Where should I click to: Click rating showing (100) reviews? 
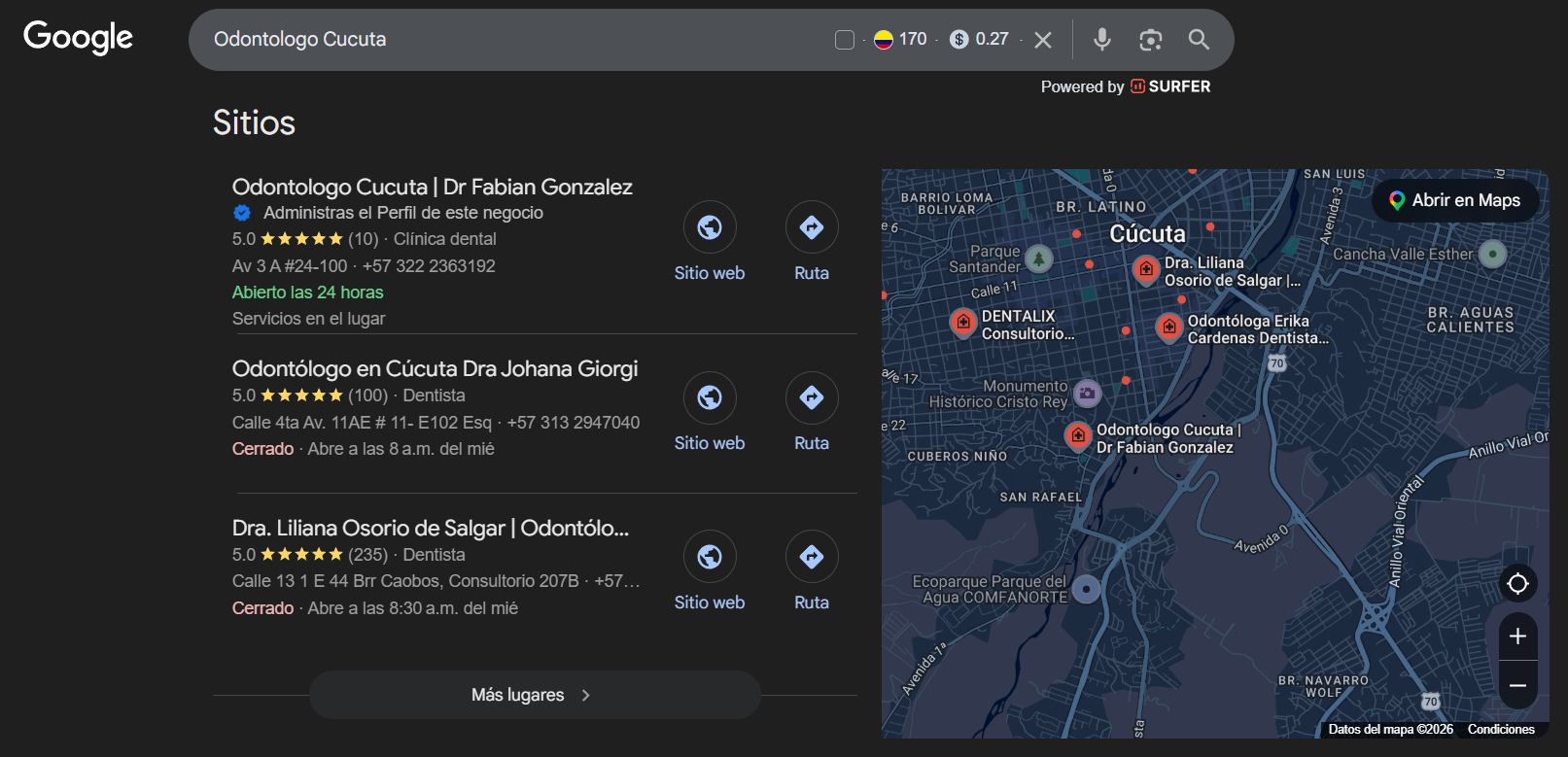point(310,396)
